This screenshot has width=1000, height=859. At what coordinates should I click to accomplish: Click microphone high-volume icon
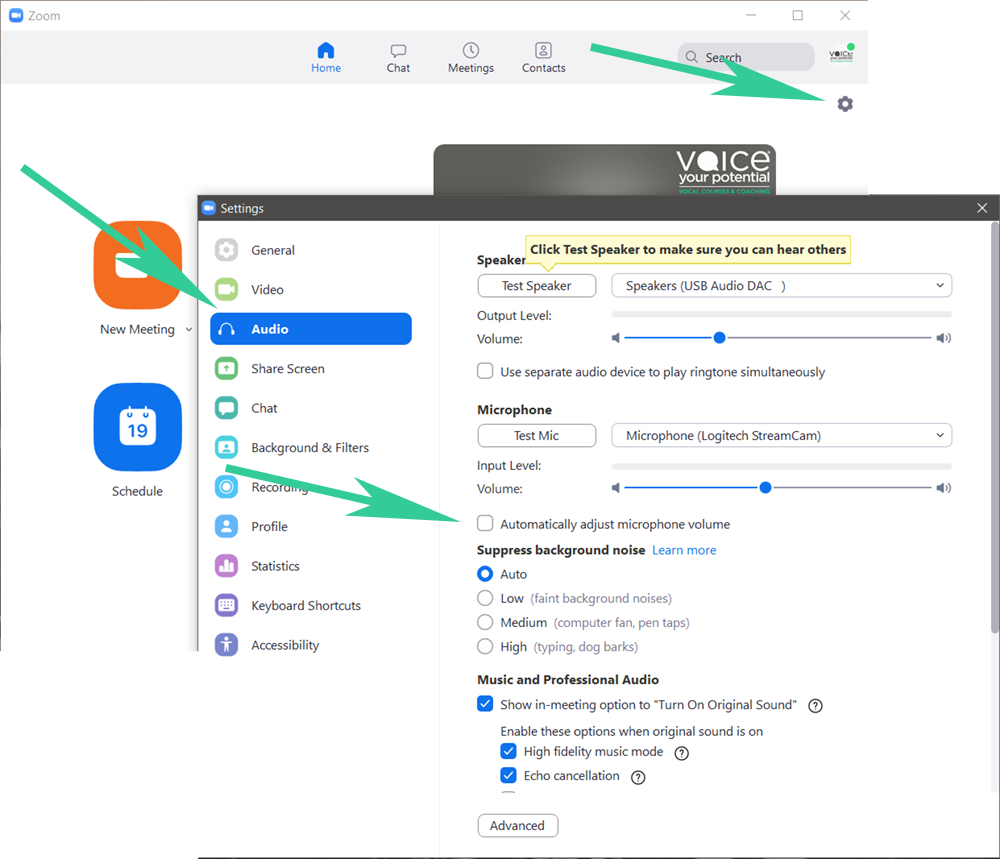[x=944, y=488]
